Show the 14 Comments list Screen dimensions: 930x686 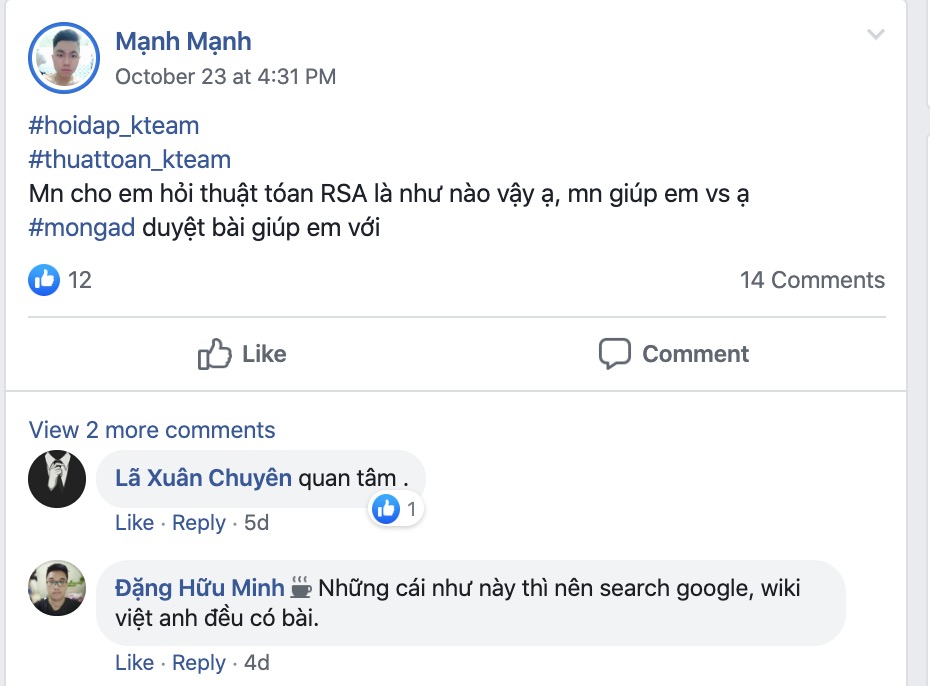tap(811, 280)
